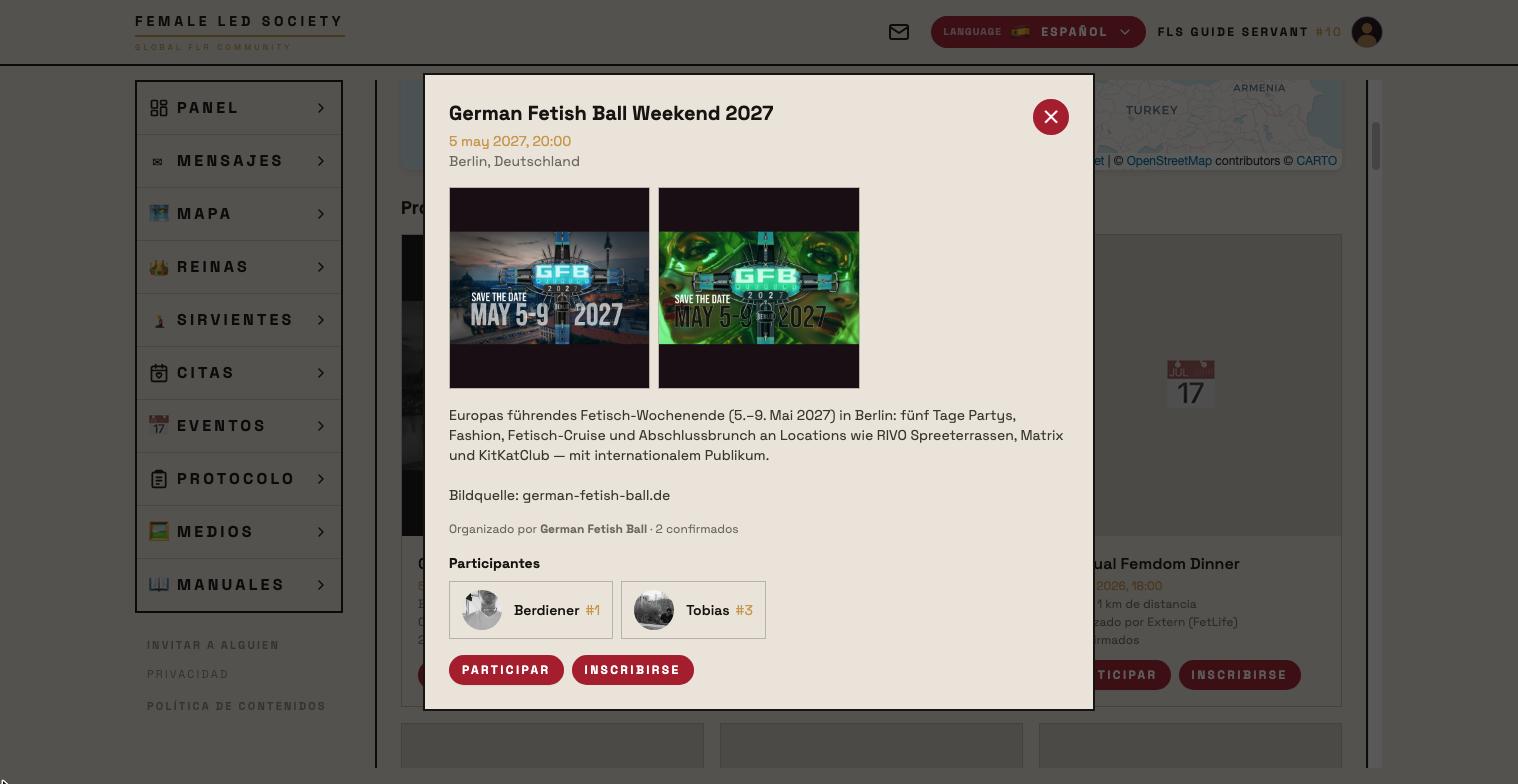Click the 'German Fetish Ball Weekend 2027' title
The height and width of the screenshot is (784, 1518).
(x=611, y=113)
